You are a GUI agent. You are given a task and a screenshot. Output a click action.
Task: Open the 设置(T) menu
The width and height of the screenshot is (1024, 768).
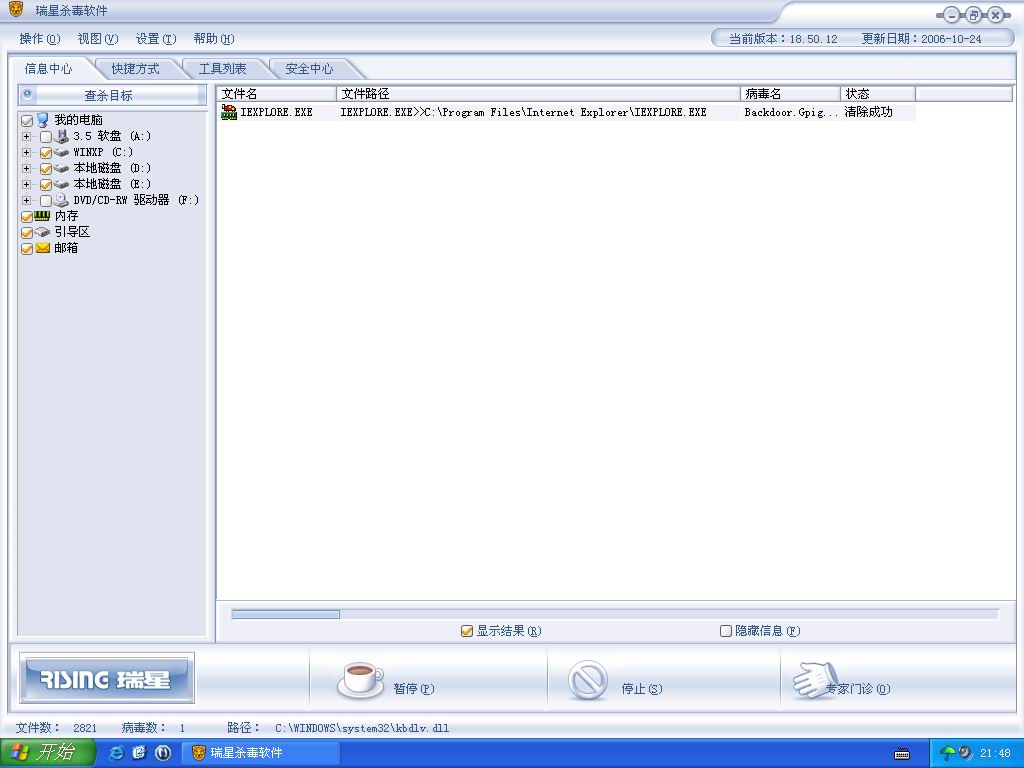[156, 39]
